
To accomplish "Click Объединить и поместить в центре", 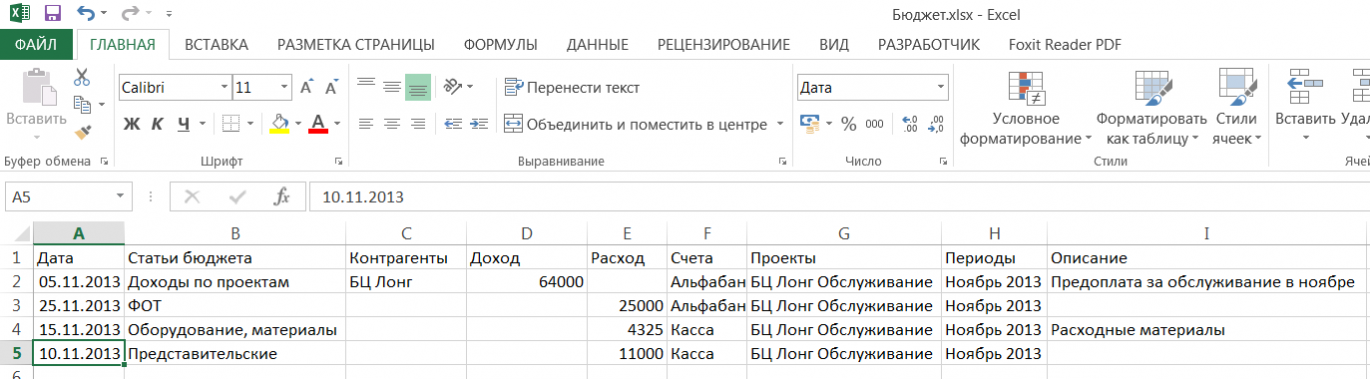I will [636, 124].
